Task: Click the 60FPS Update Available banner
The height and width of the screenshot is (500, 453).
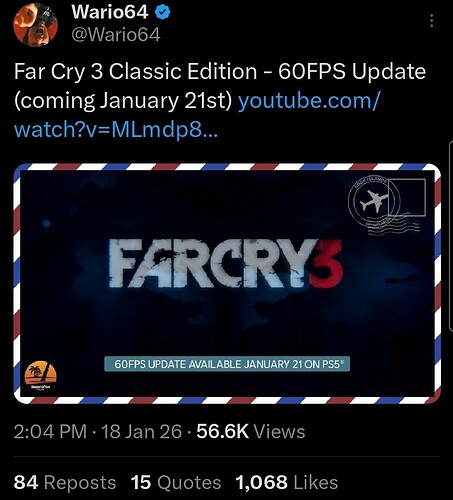Action: tap(227, 364)
